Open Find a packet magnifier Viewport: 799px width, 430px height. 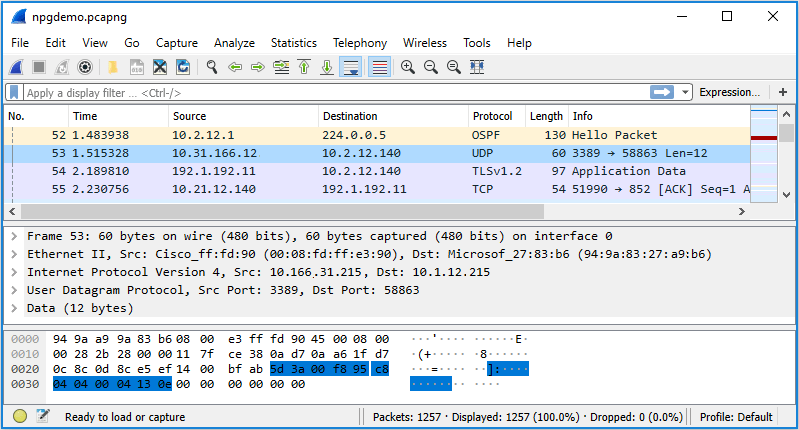(x=211, y=67)
